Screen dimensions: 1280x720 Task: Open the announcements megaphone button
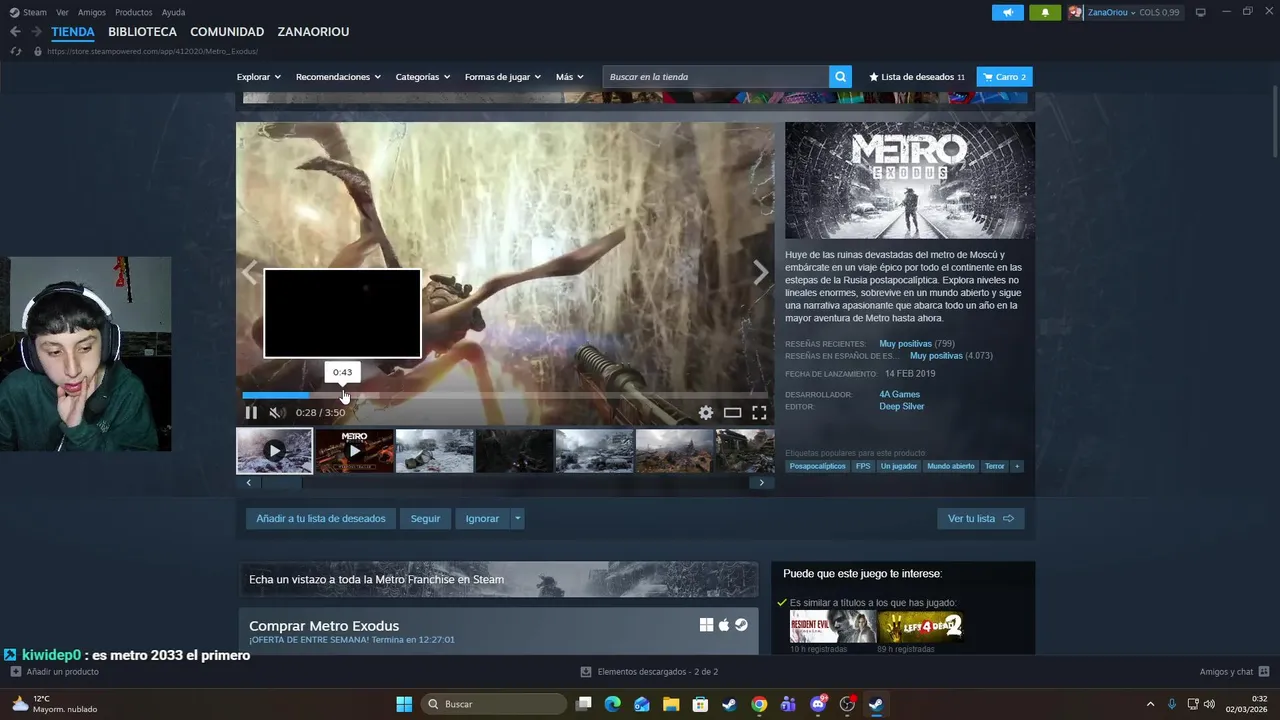tap(1007, 12)
